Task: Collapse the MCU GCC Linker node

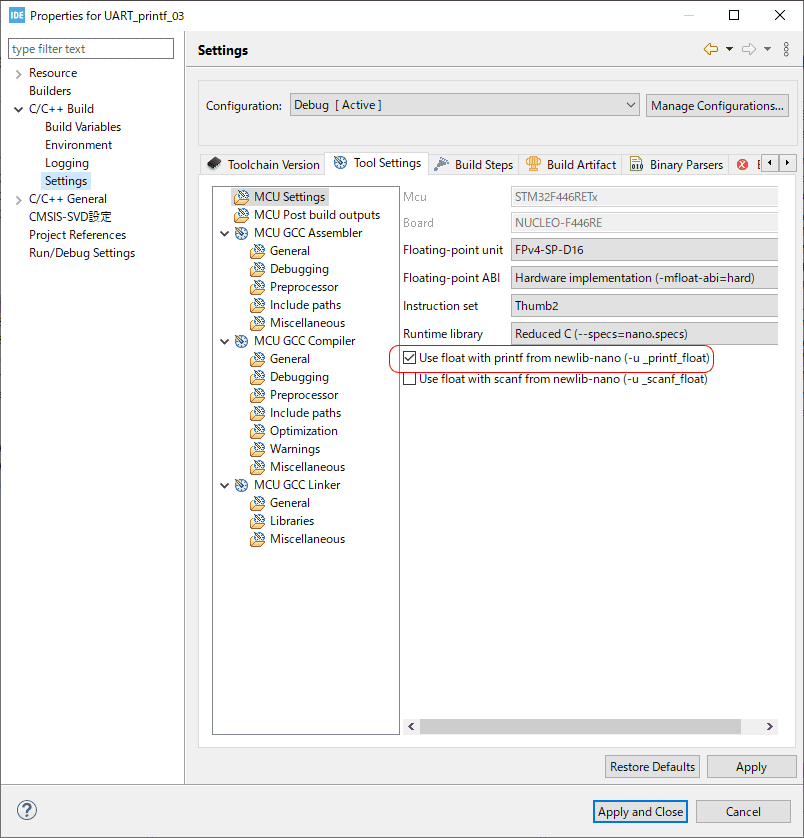Action: [x=225, y=485]
